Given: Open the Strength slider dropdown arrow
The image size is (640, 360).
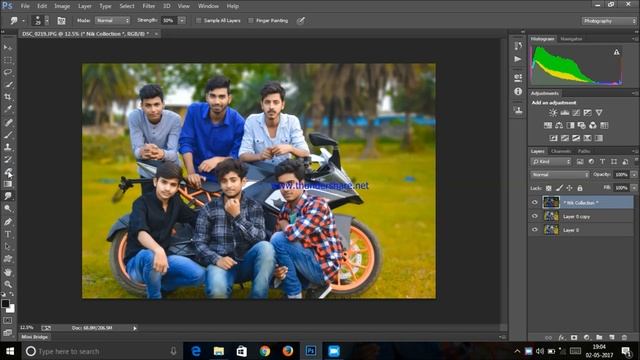Looking at the screenshot, I should pos(182,20).
